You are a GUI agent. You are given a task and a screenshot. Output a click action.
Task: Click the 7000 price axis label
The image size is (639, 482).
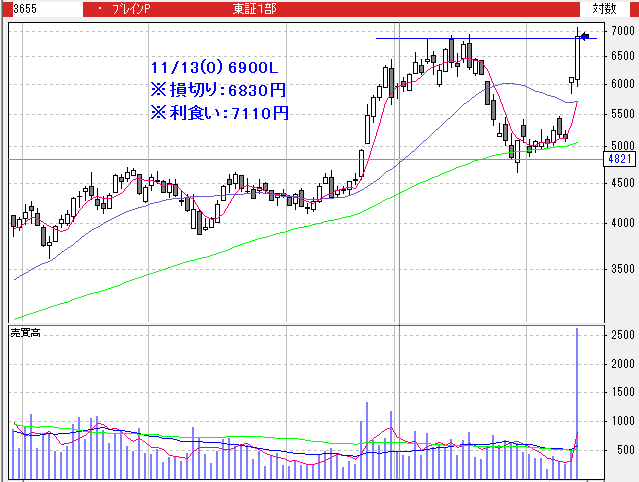click(x=621, y=31)
